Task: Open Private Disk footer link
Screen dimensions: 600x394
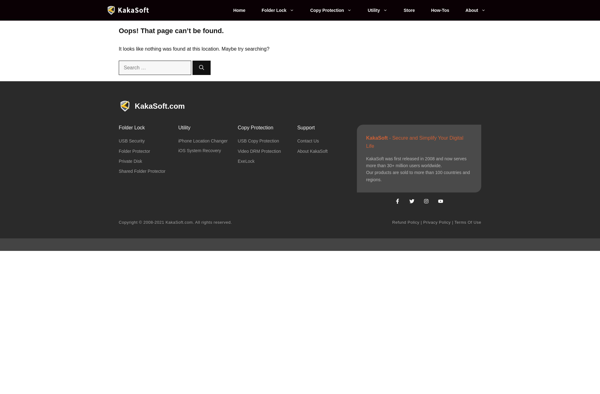Action: (x=130, y=161)
